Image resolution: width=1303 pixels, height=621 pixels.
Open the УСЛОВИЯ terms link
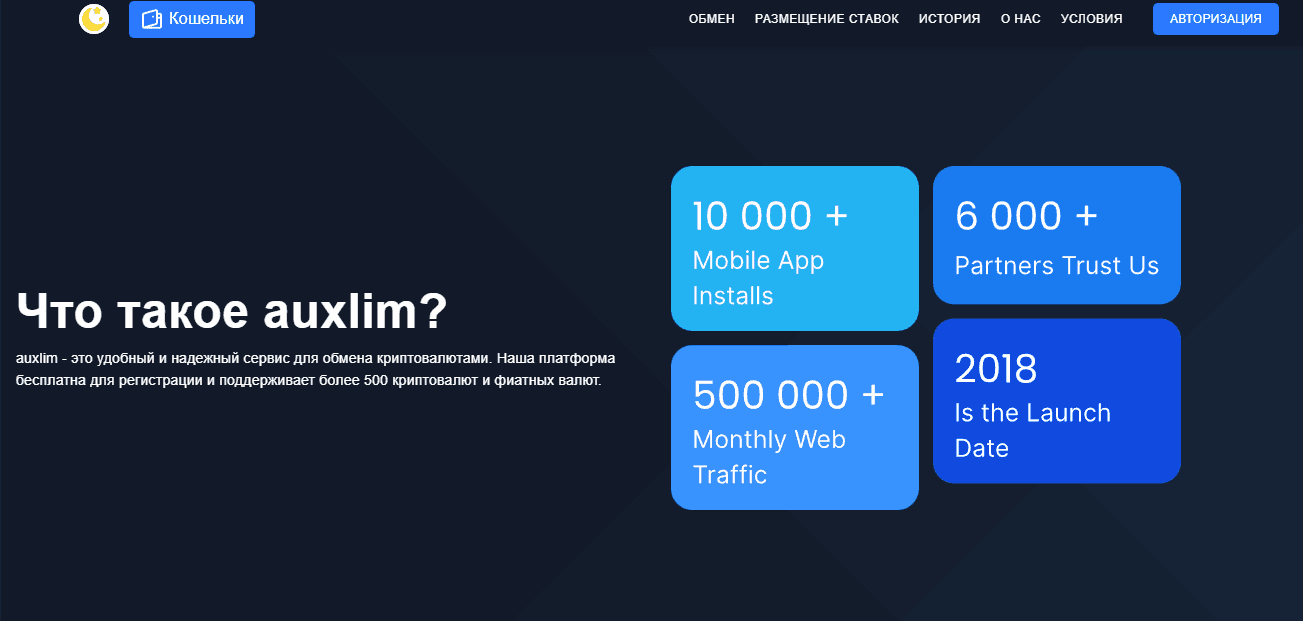click(1091, 19)
